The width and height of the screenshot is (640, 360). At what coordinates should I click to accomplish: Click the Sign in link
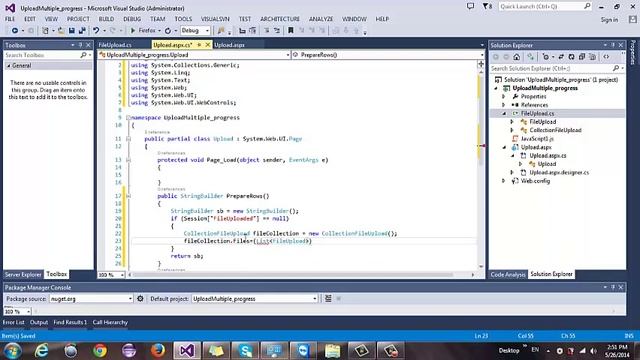(x=609, y=20)
